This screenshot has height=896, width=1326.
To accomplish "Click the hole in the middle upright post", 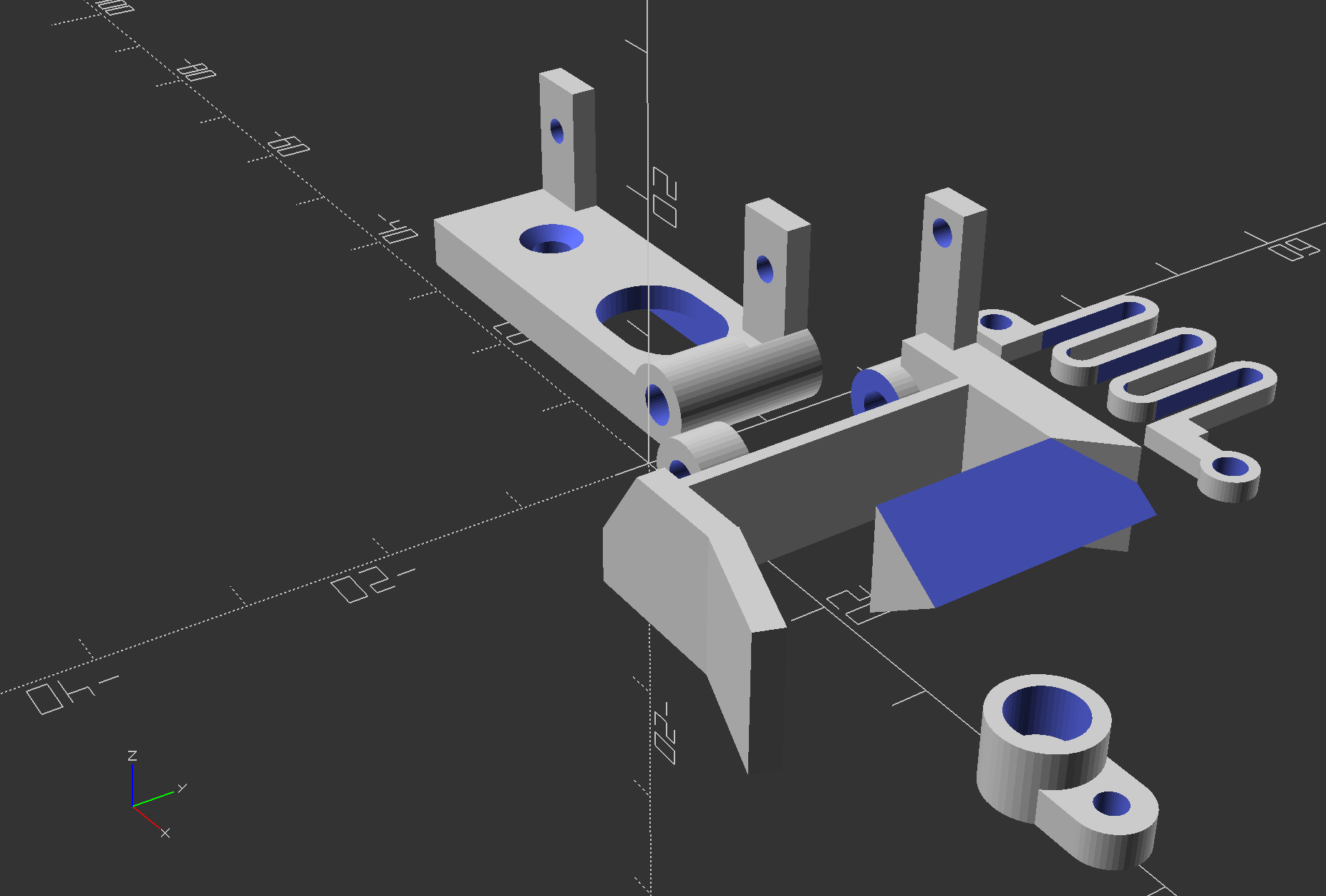I will [765, 269].
